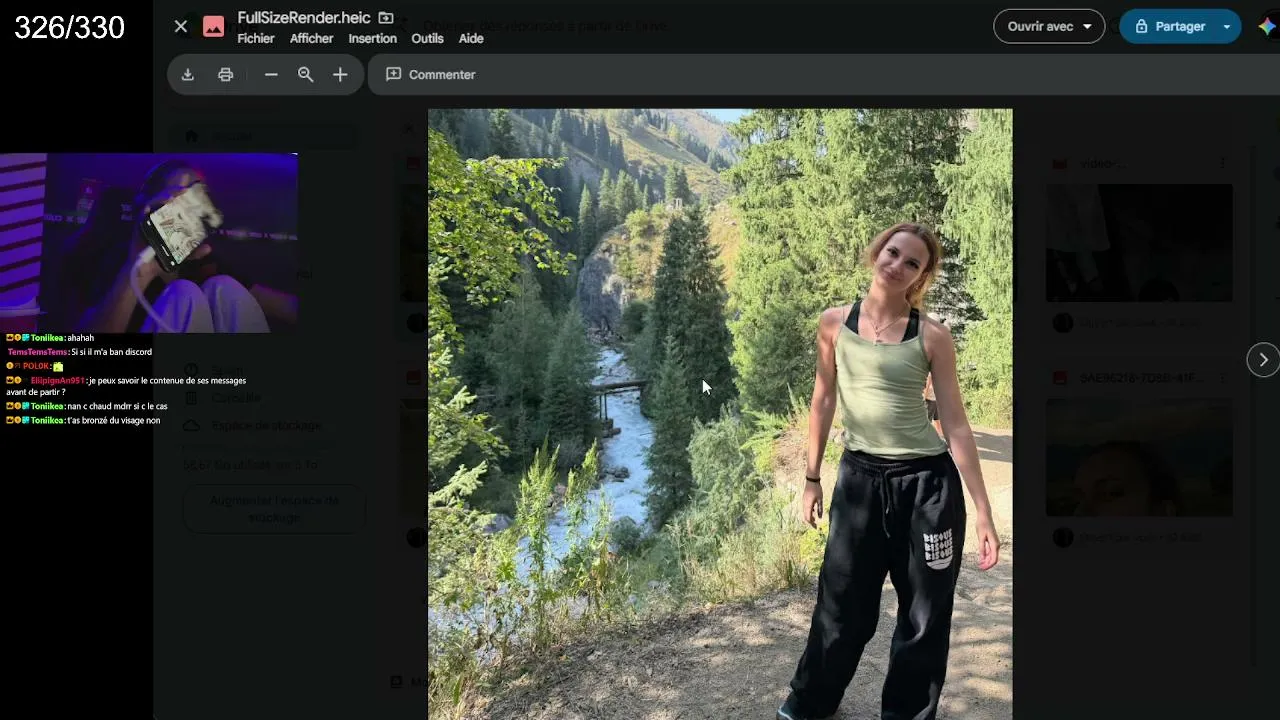Click the chat message "t'as bronzé du visage non"
The width and height of the screenshot is (1280, 720).
(x=114, y=421)
